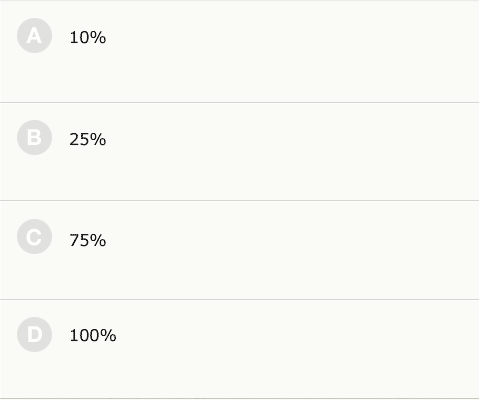
Task: Click the 100% answer text
Action: (x=93, y=335)
